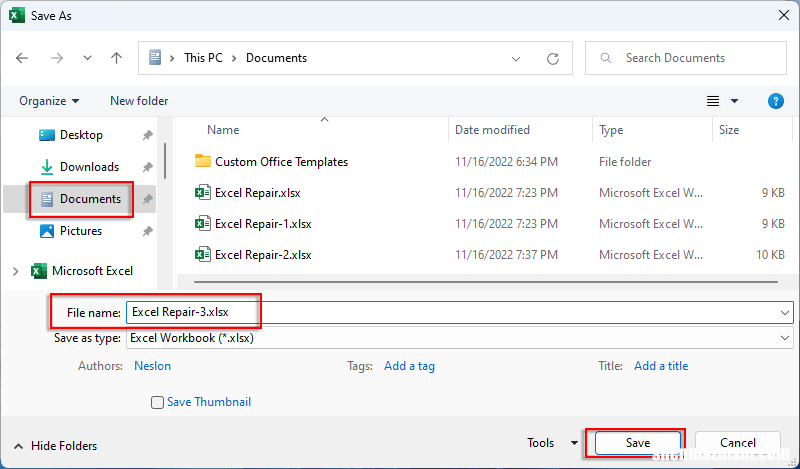
Task: Open the Tools dropdown menu
Action: (553, 442)
